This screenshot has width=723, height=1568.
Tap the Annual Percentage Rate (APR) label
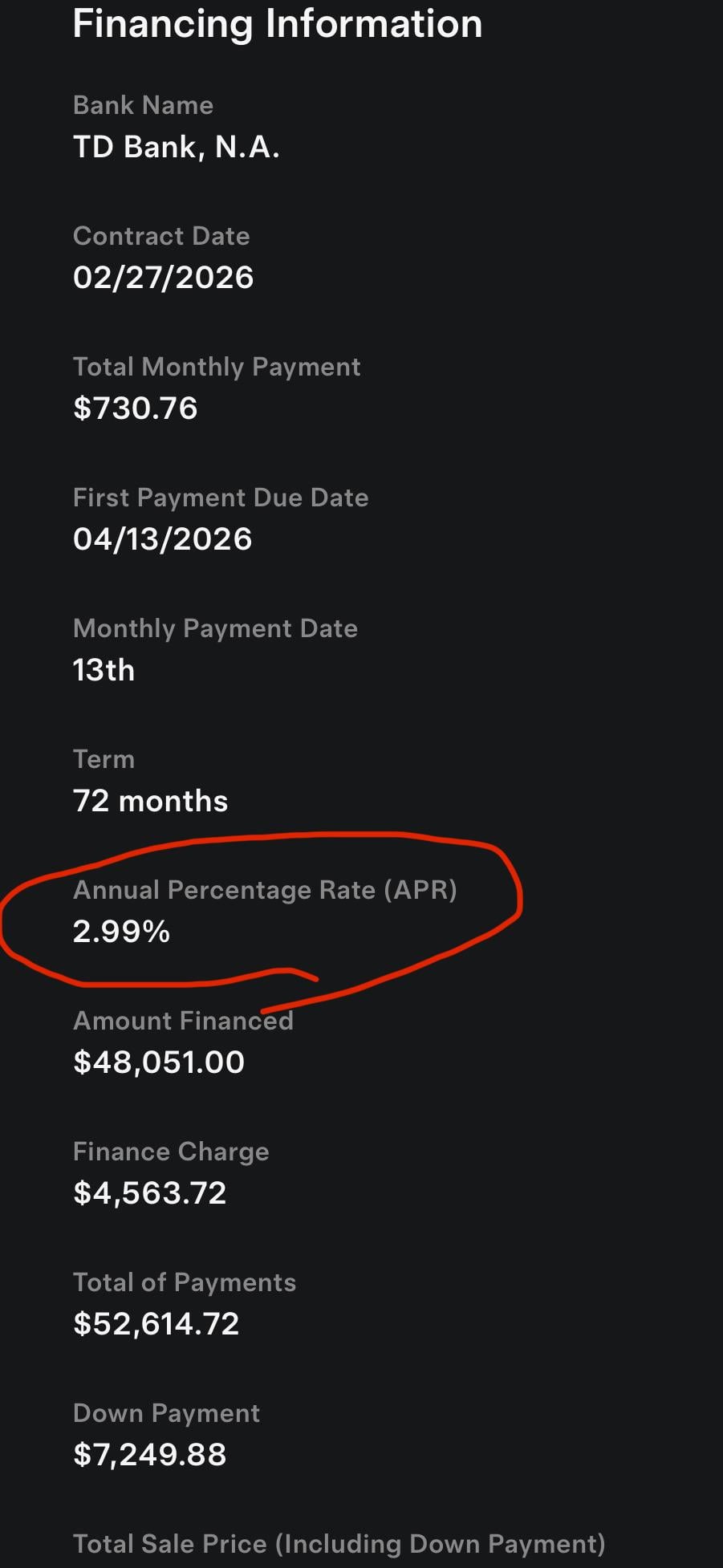pyautogui.click(x=265, y=890)
